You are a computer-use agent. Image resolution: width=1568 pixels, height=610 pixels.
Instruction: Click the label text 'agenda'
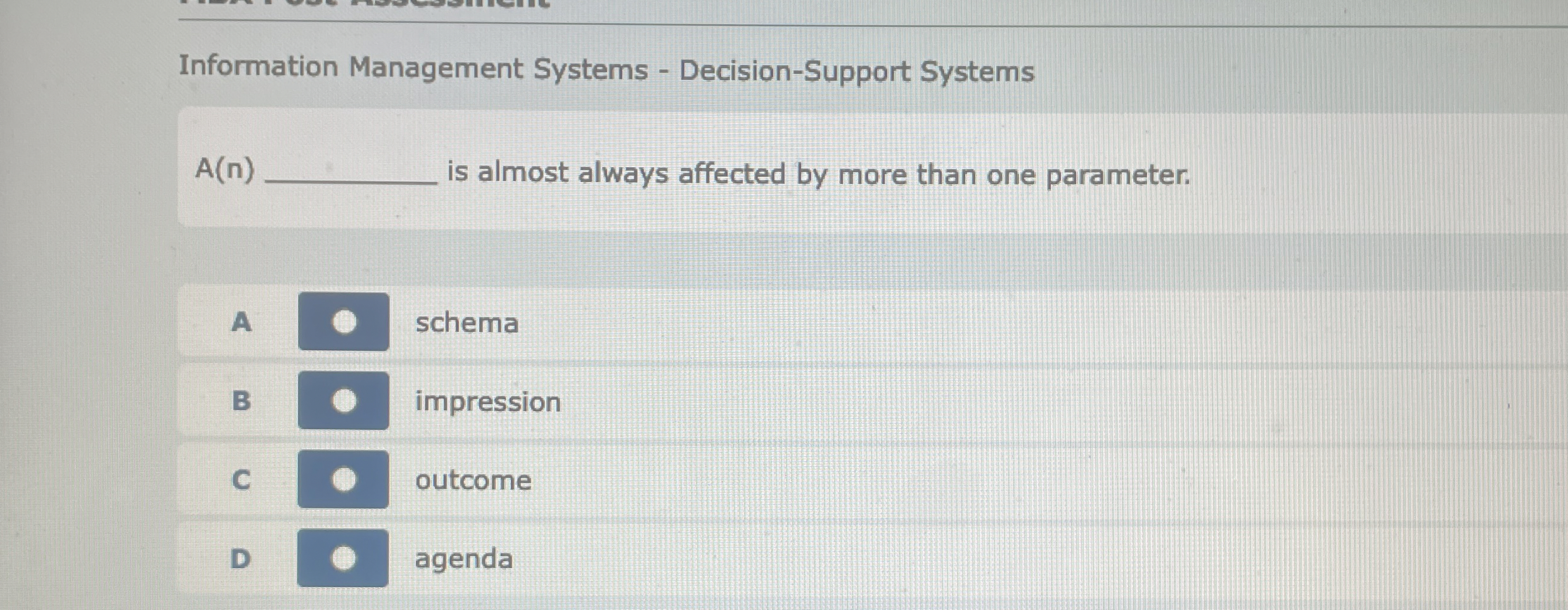463,559
